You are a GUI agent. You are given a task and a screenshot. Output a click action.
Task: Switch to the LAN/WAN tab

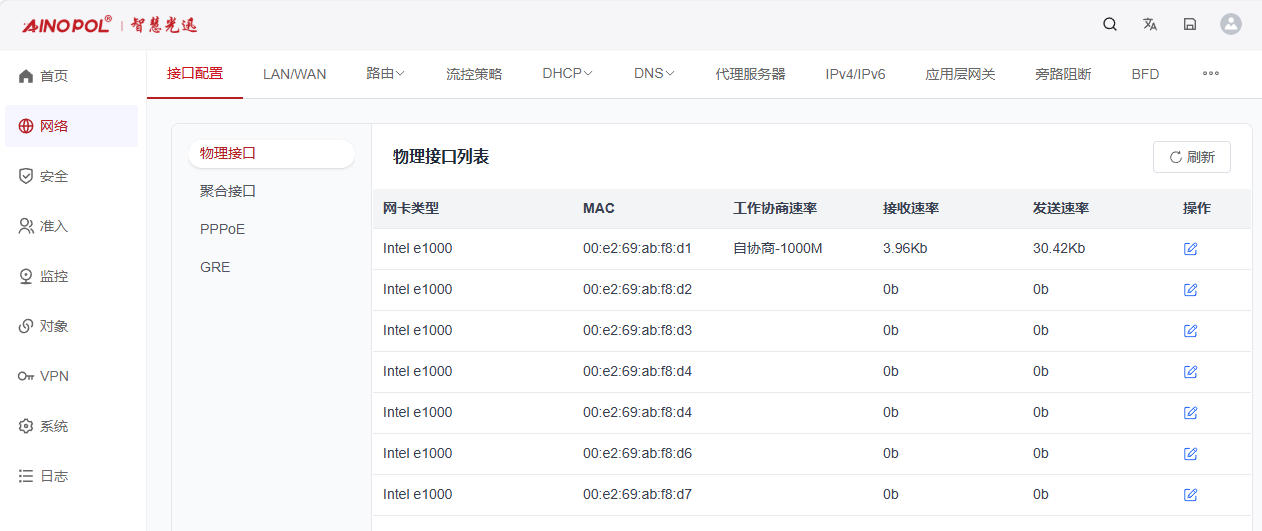(294, 74)
